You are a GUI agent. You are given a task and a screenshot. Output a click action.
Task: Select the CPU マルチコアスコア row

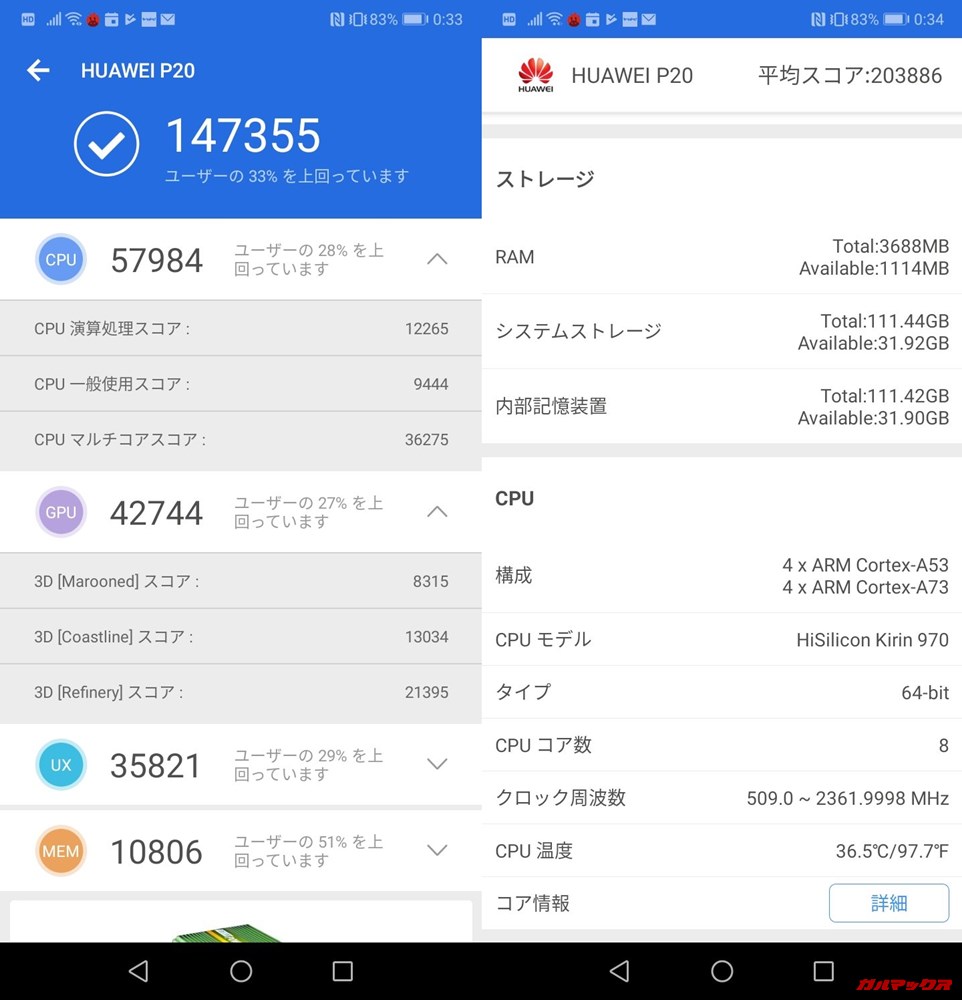point(240,440)
